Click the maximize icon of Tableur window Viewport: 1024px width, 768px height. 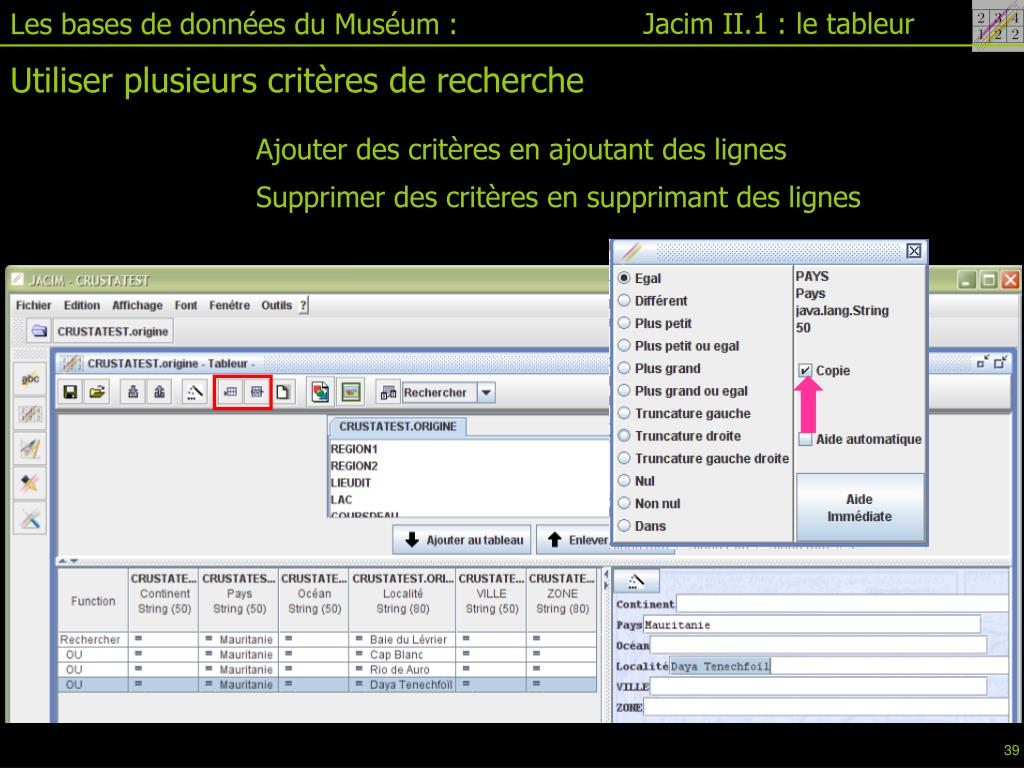point(1000,362)
